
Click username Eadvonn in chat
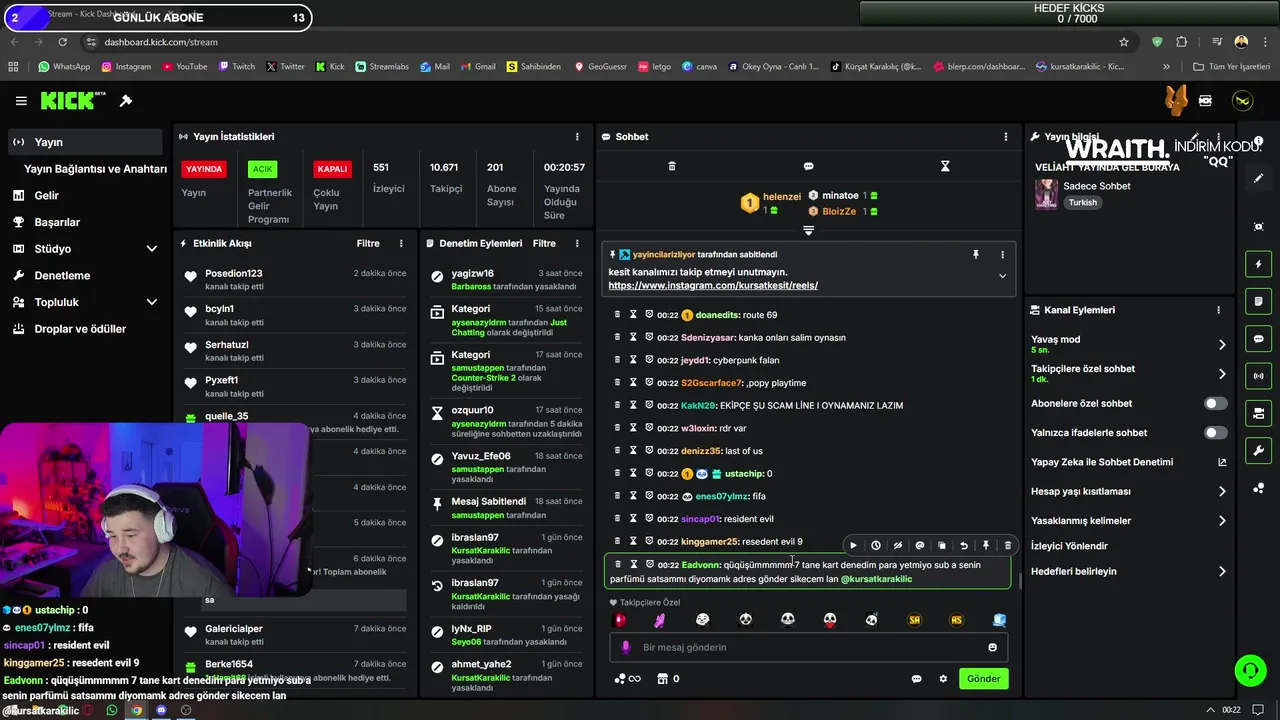700,565
